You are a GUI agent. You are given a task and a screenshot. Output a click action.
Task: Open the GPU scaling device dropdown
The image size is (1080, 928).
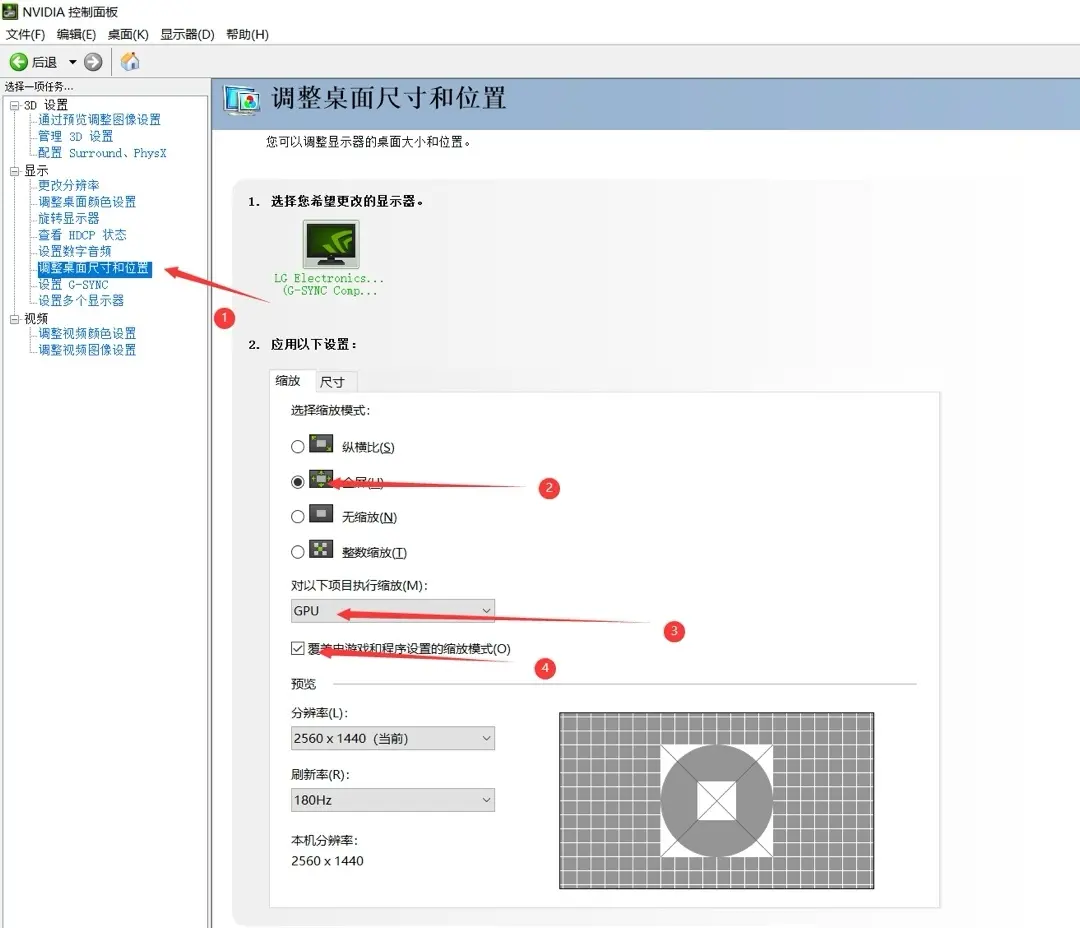[393, 610]
